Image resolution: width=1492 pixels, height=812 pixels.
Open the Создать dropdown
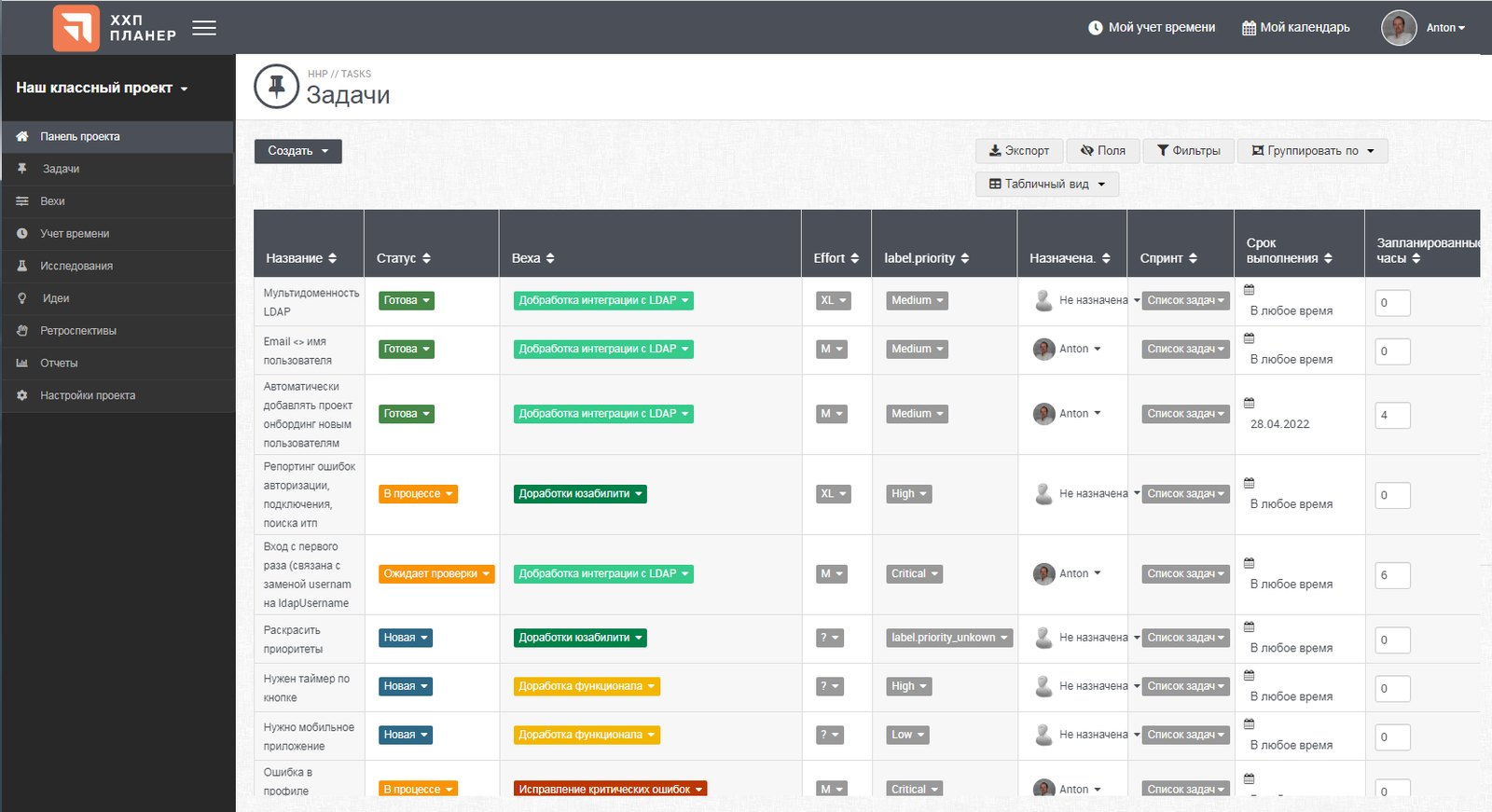click(298, 151)
